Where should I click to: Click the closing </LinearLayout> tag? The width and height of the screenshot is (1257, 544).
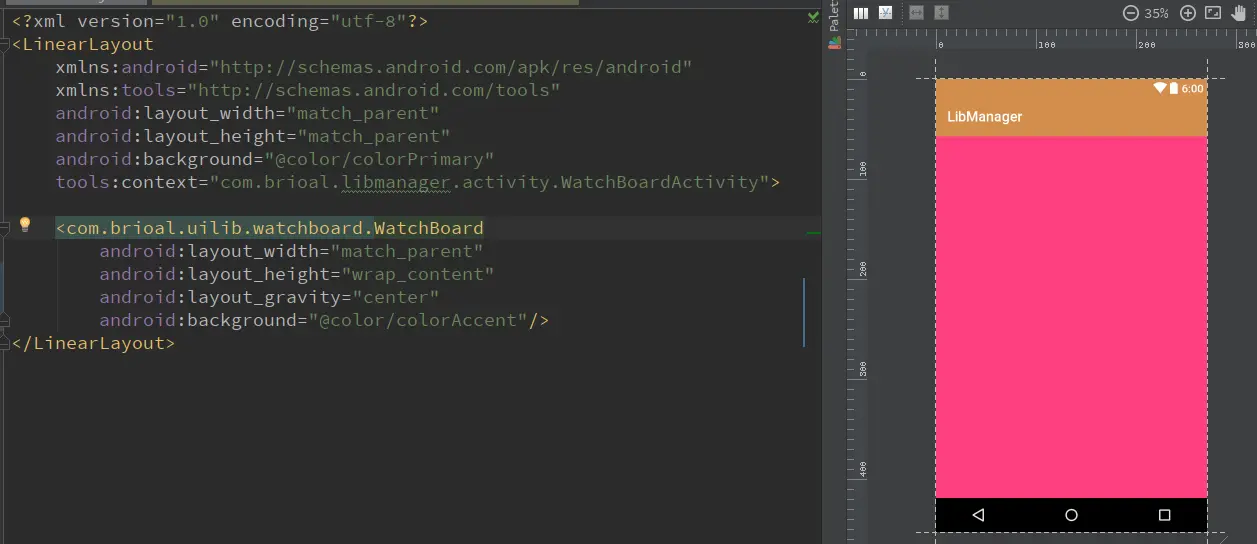pos(94,343)
